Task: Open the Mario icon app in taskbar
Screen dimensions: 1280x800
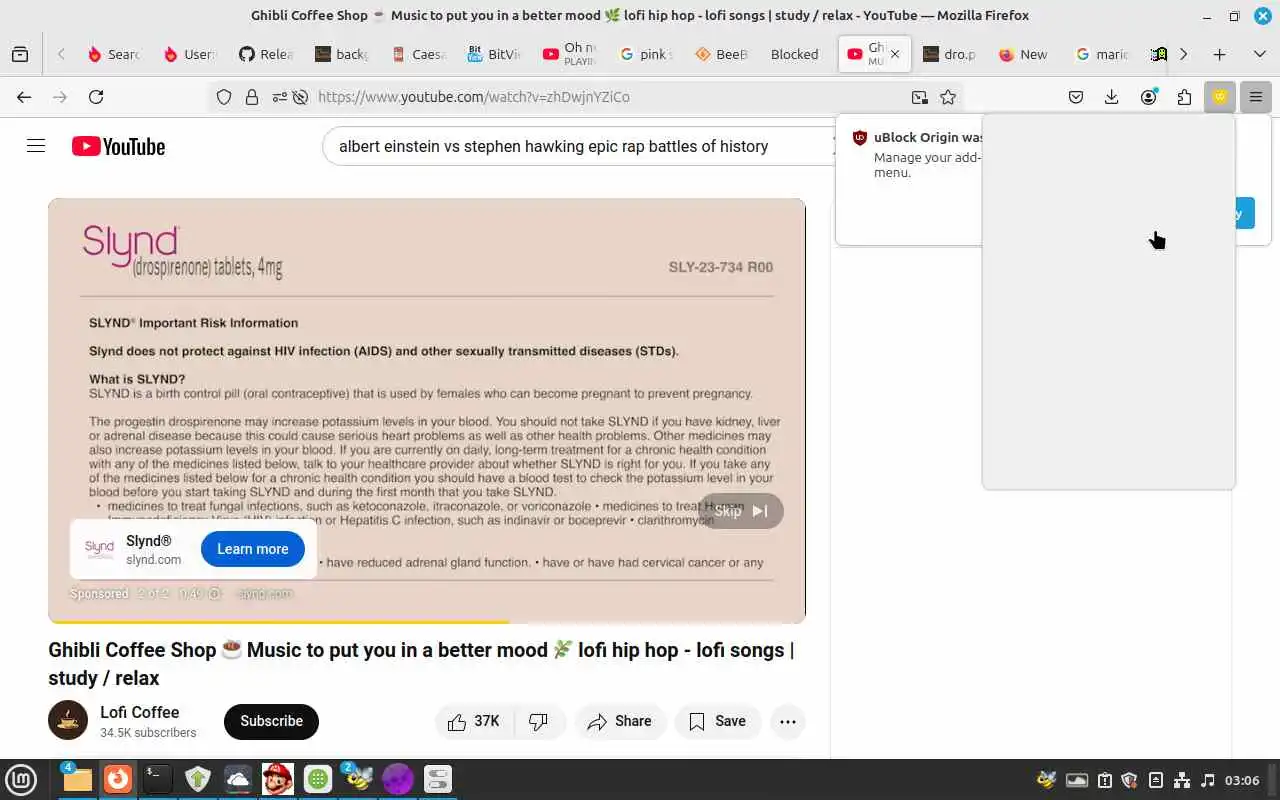Action: tap(277, 779)
